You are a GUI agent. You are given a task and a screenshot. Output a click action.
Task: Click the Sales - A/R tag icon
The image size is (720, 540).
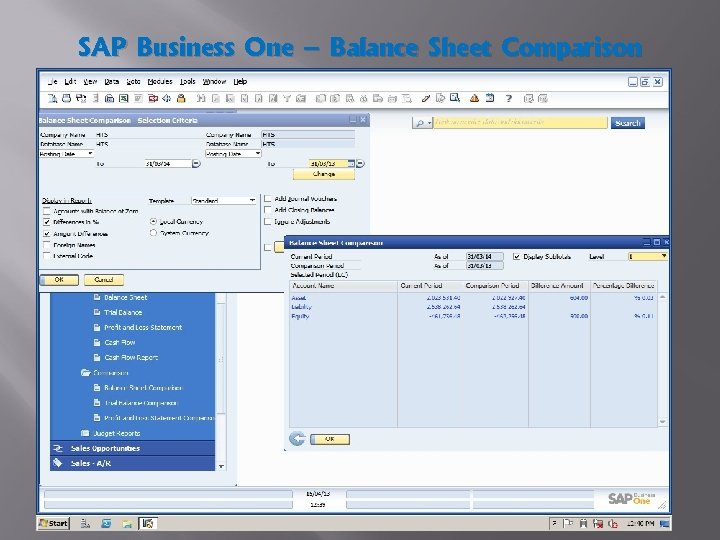pos(58,463)
